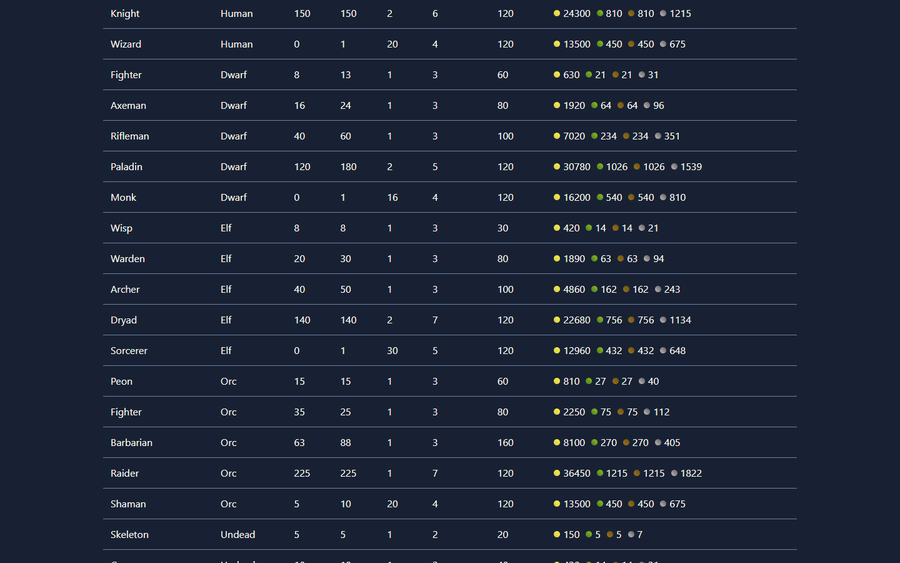Click the 30780 gold cost value for Paladin
This screenshot has width=900, height=563.
tap(577, 166)
